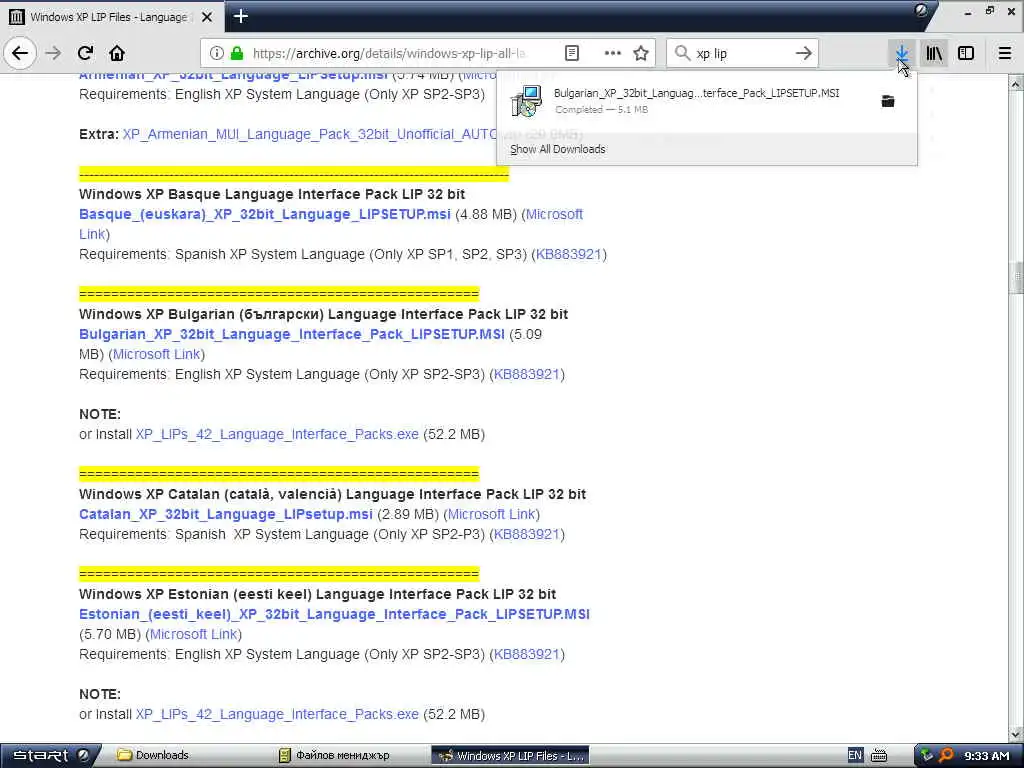Close the Windows XP LIP Files tab

pos(207,17)
